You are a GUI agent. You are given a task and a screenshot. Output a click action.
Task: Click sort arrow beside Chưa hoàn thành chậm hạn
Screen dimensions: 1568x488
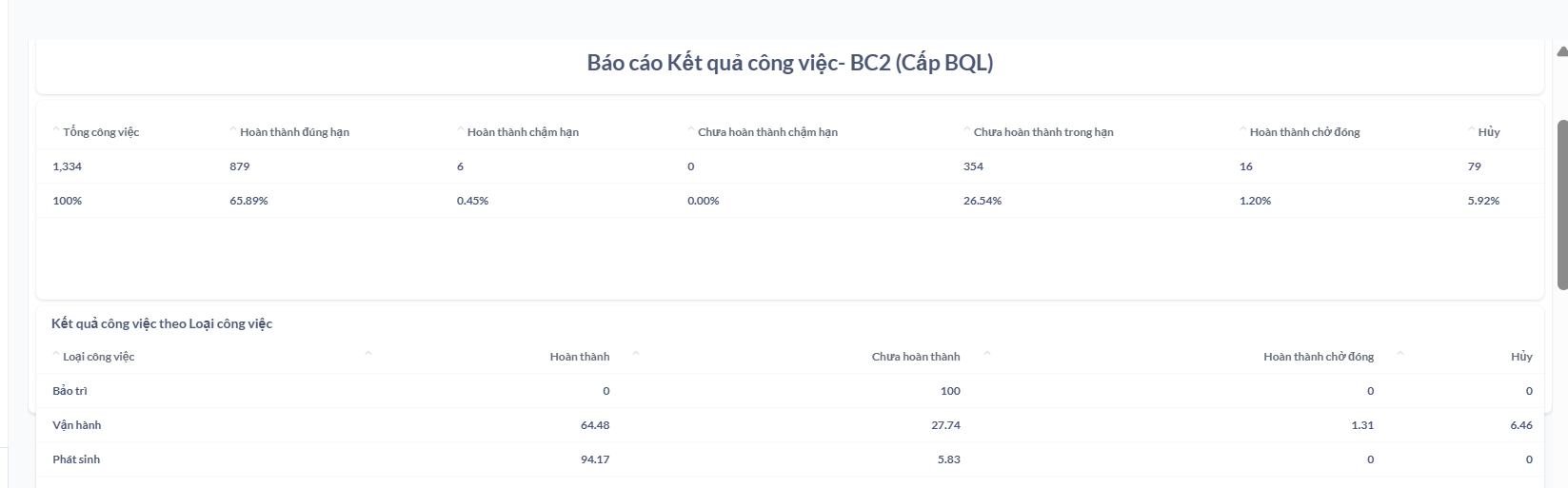691,129
